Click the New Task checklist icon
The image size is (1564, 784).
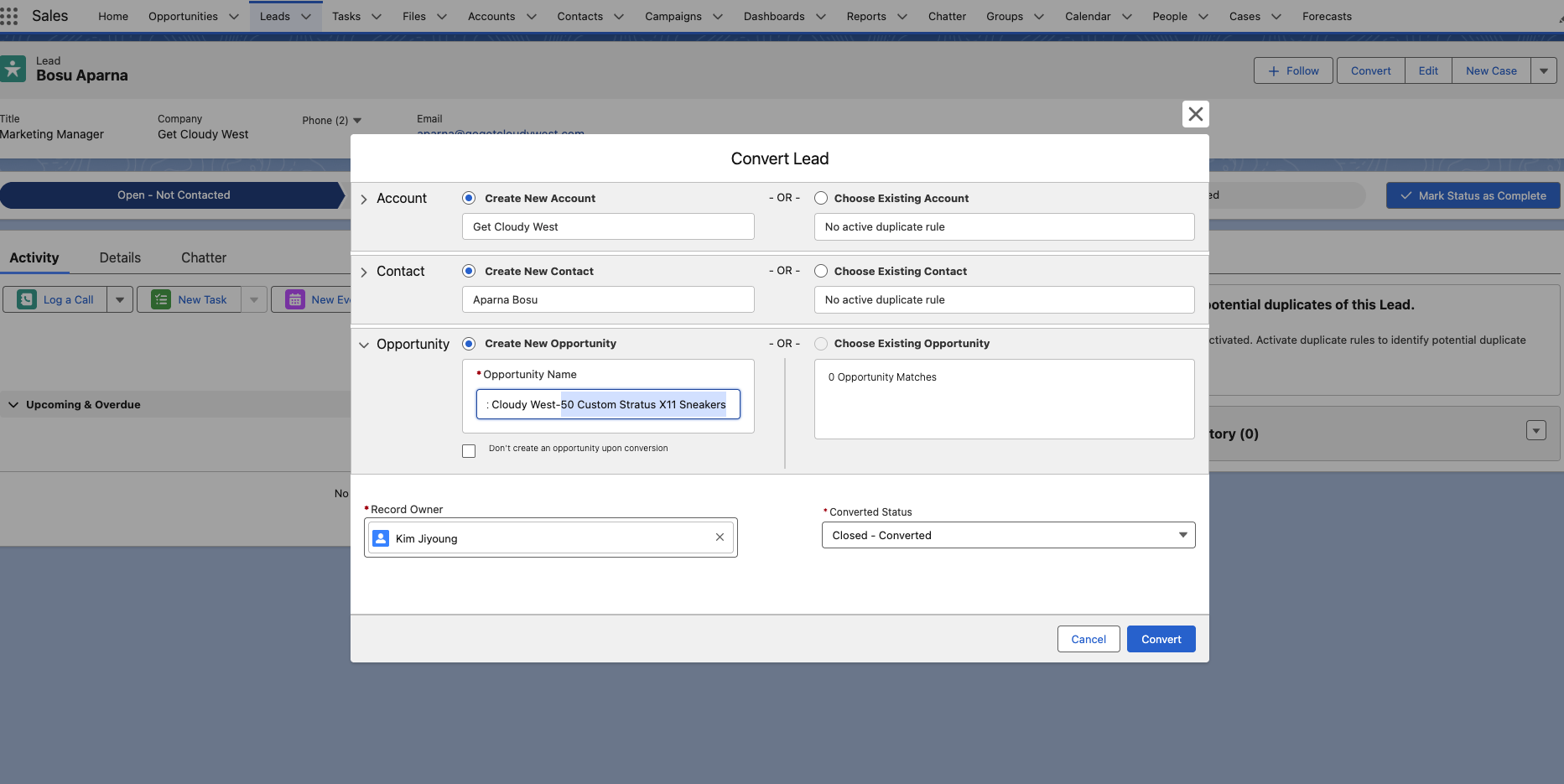[x=161, y=299]
